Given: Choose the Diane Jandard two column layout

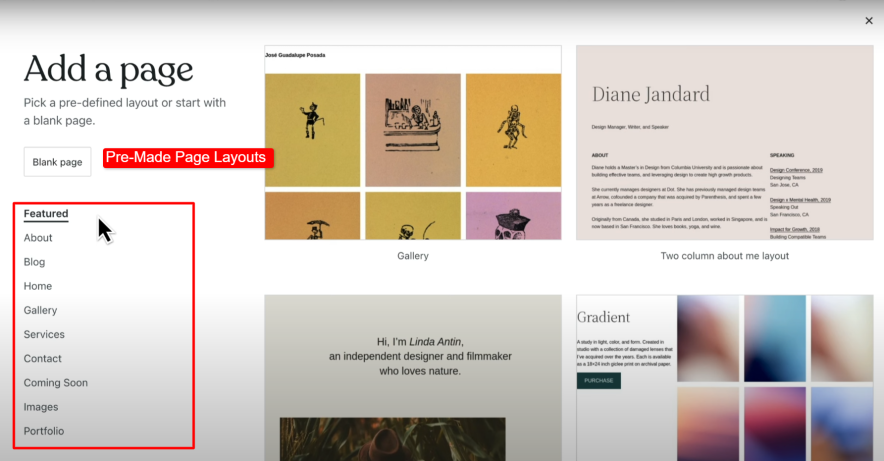Looking at the screenshot, I should coord(724,143).
